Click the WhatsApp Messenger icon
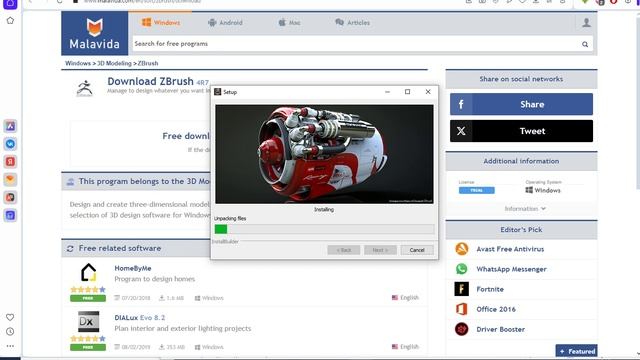 [x=462, y=269]
